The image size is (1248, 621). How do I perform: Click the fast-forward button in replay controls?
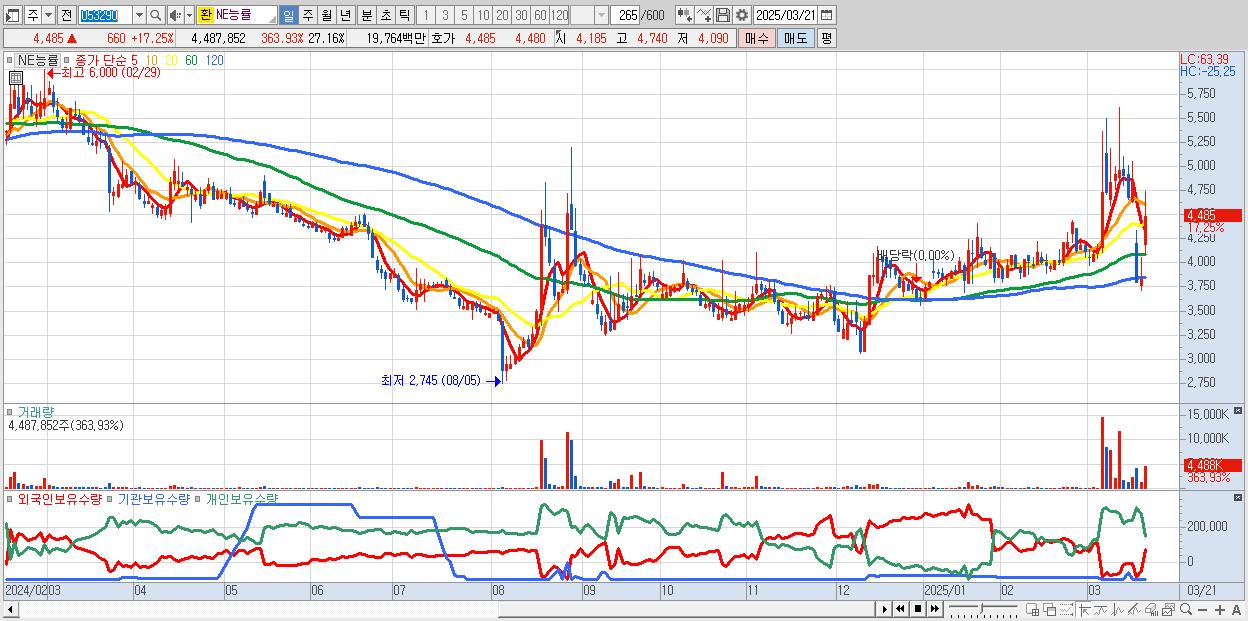tap(934, 609)
